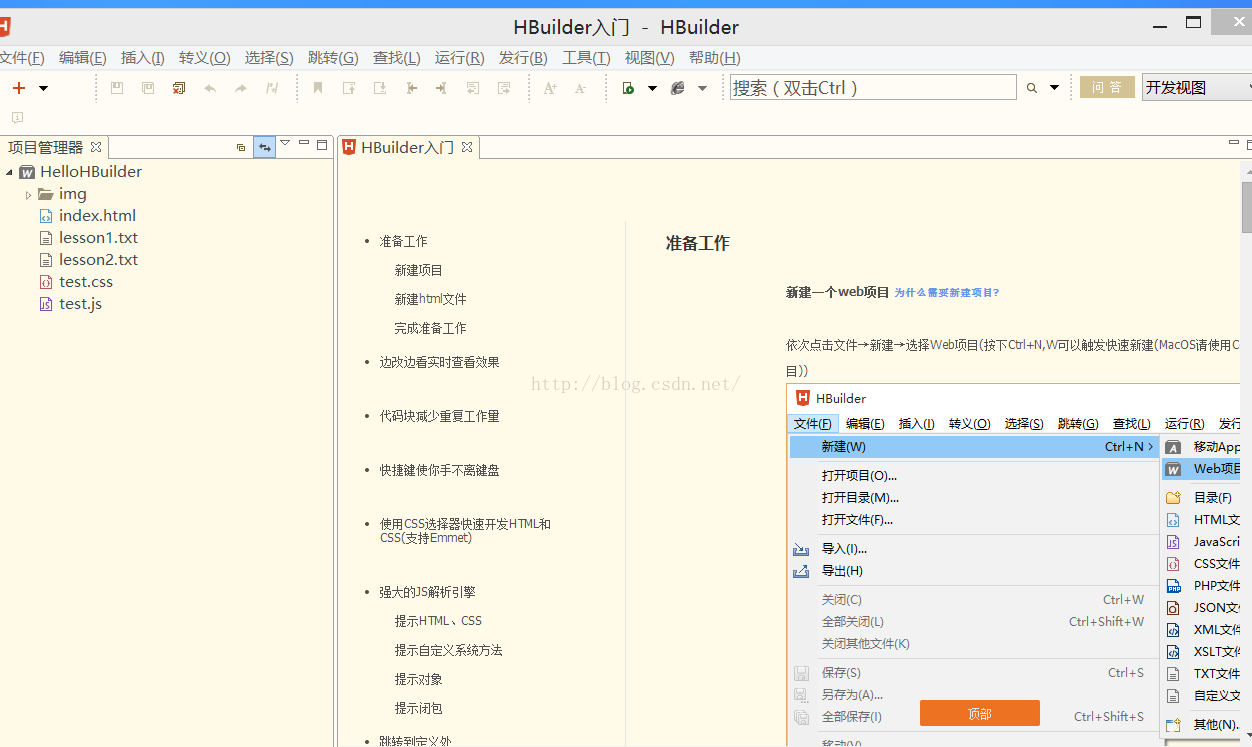Click the 快捷键使你手不离键盘 link
This screenshot has height=747, width=1252.
[439, 470]
